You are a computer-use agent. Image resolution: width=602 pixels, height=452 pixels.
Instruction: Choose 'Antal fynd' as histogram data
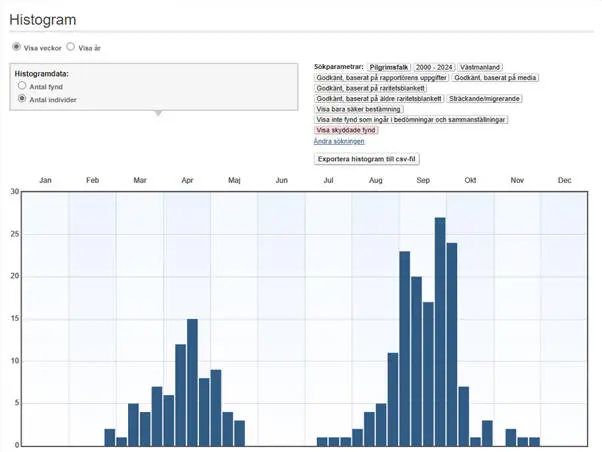[x=23, y=87]
